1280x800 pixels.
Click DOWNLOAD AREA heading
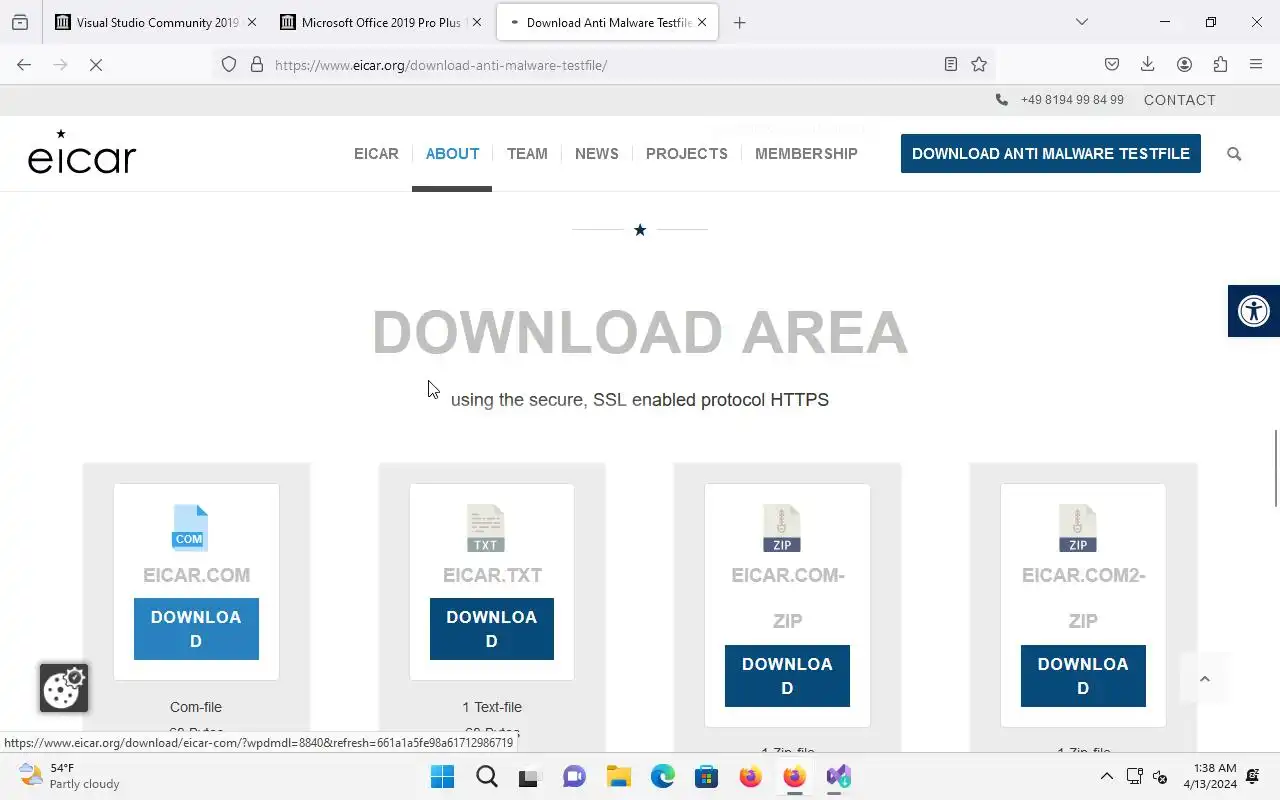click(640, 332)
